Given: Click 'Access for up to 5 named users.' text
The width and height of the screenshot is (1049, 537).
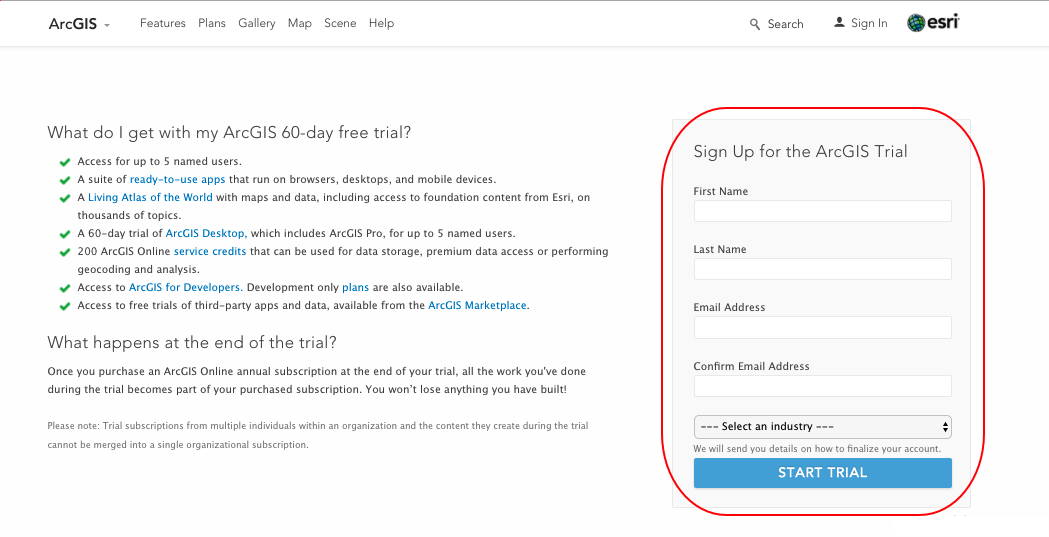Looking at the screenshot, I should tap(159, 162).
